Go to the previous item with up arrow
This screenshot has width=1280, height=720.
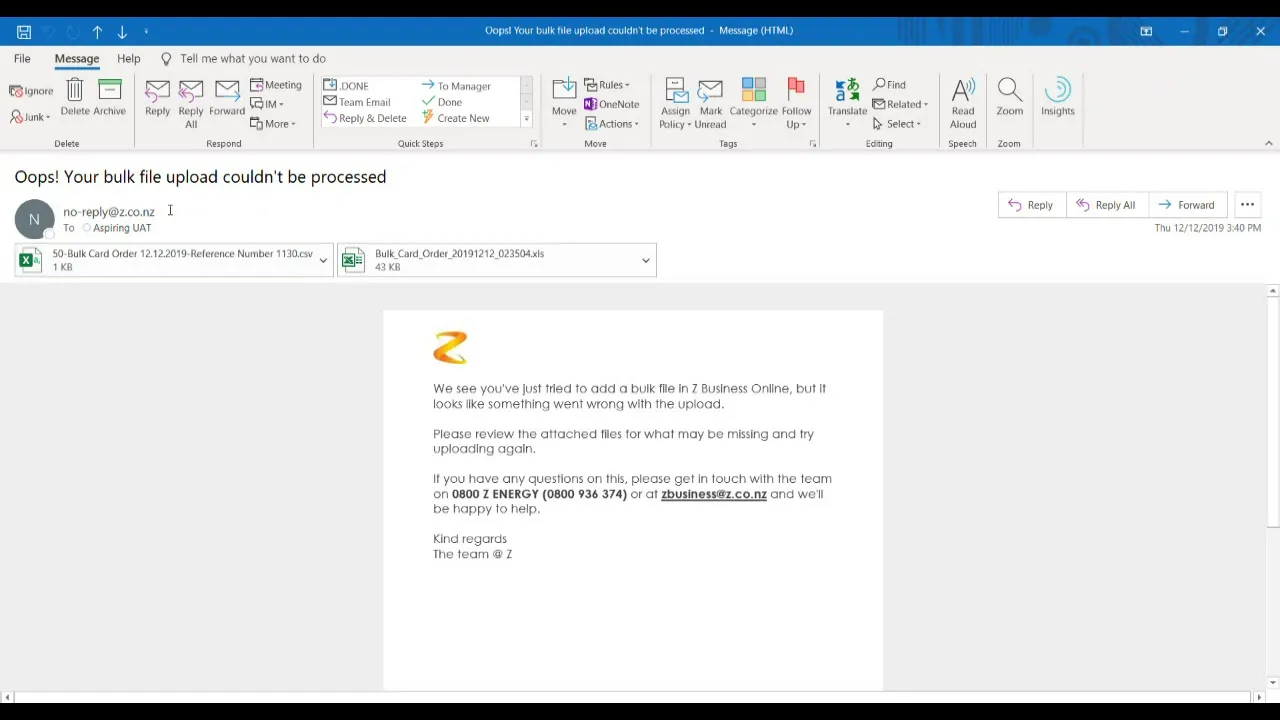[98, 32]
